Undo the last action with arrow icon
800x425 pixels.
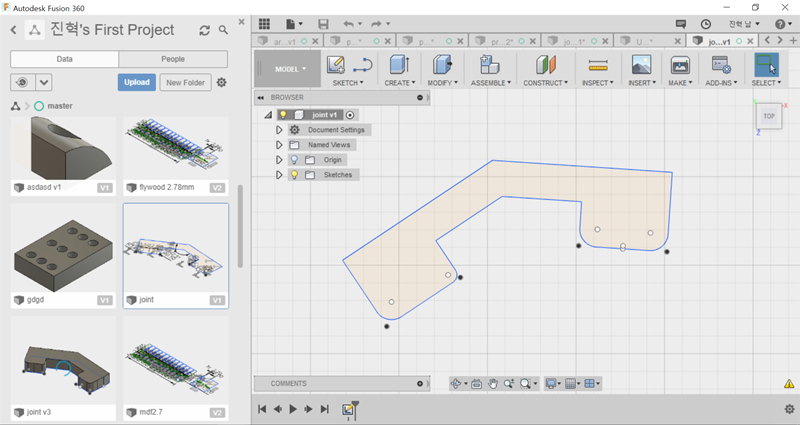point(348,23)
